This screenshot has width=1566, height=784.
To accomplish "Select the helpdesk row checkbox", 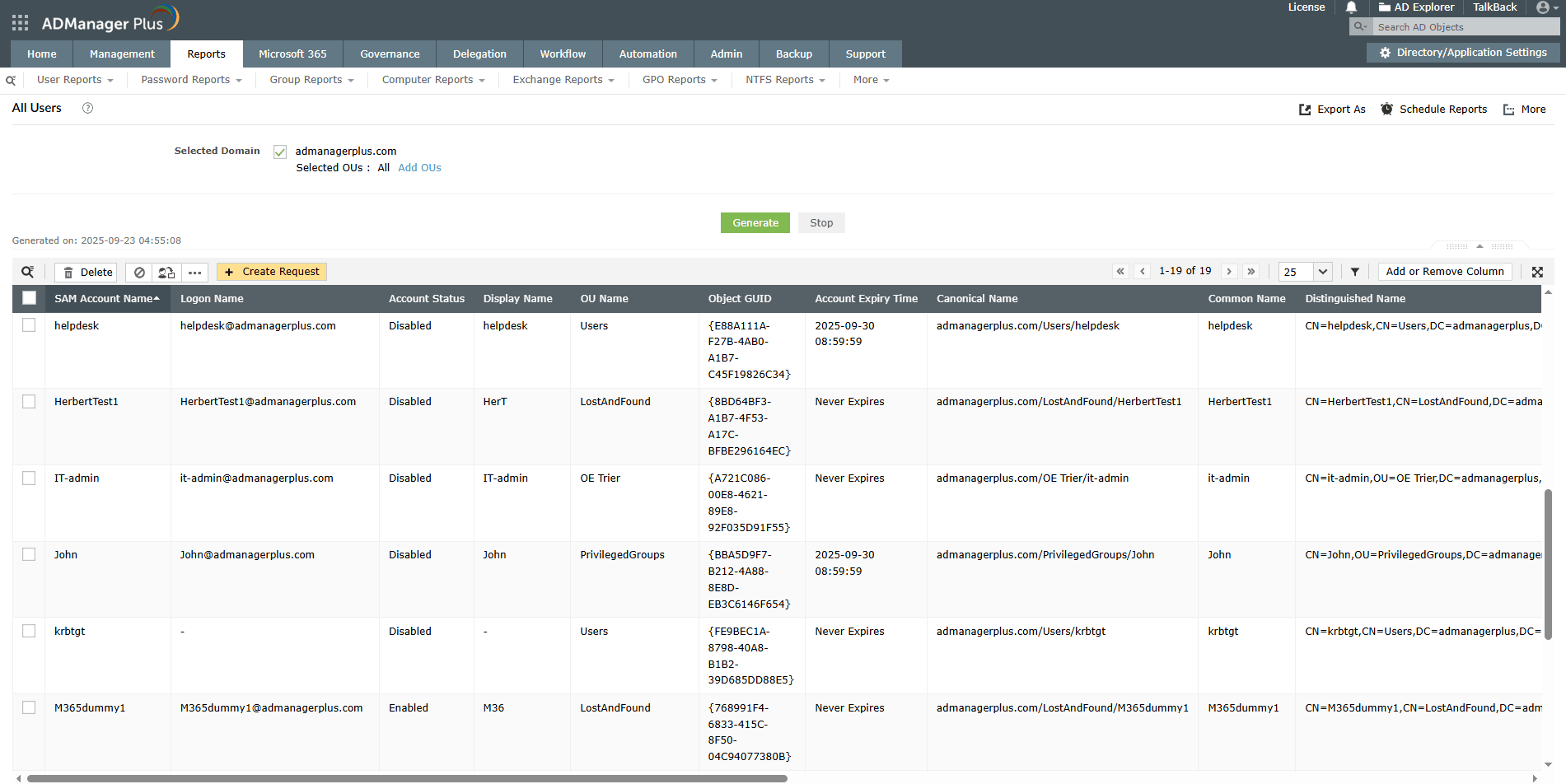I will click(x=29, y=325).
